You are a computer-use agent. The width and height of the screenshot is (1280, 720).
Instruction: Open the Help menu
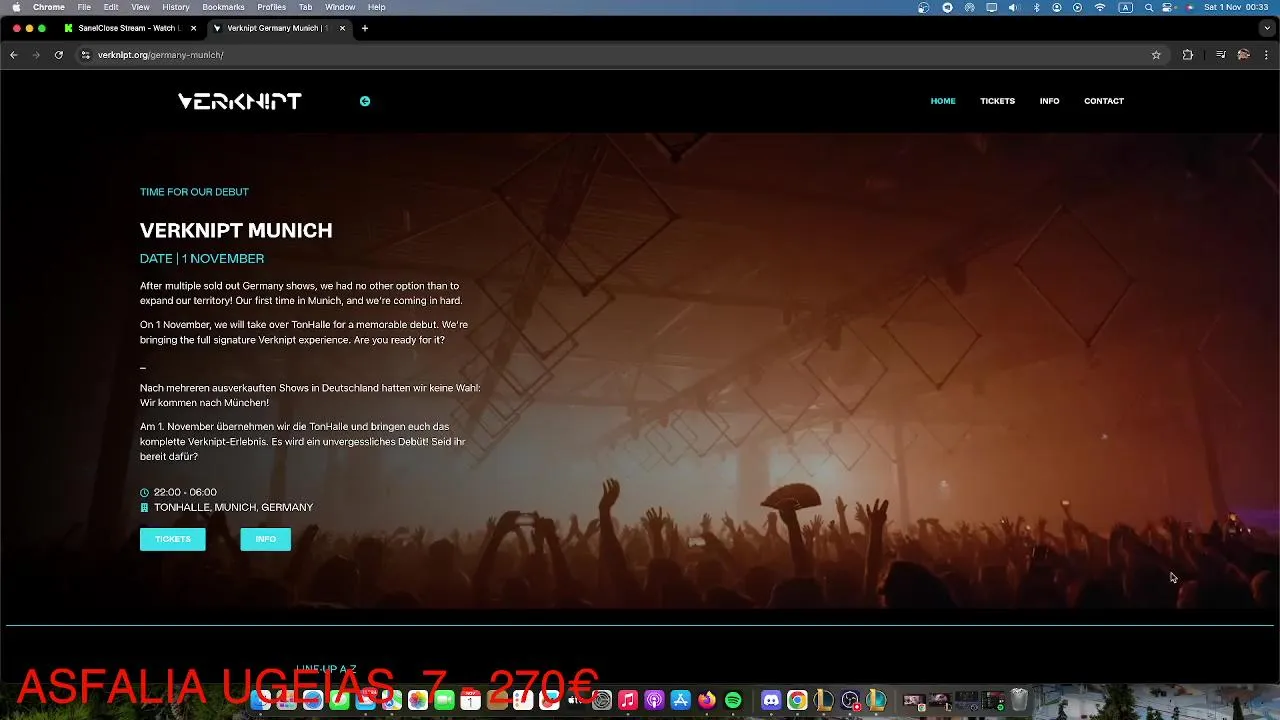coord(376,7)
